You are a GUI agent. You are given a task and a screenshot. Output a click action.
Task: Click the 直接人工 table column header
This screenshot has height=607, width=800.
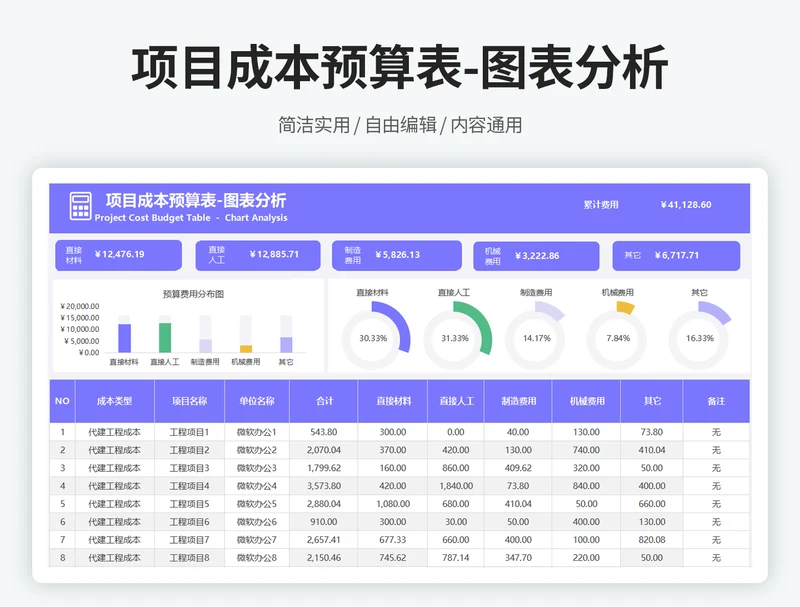(x=456, y=401)
